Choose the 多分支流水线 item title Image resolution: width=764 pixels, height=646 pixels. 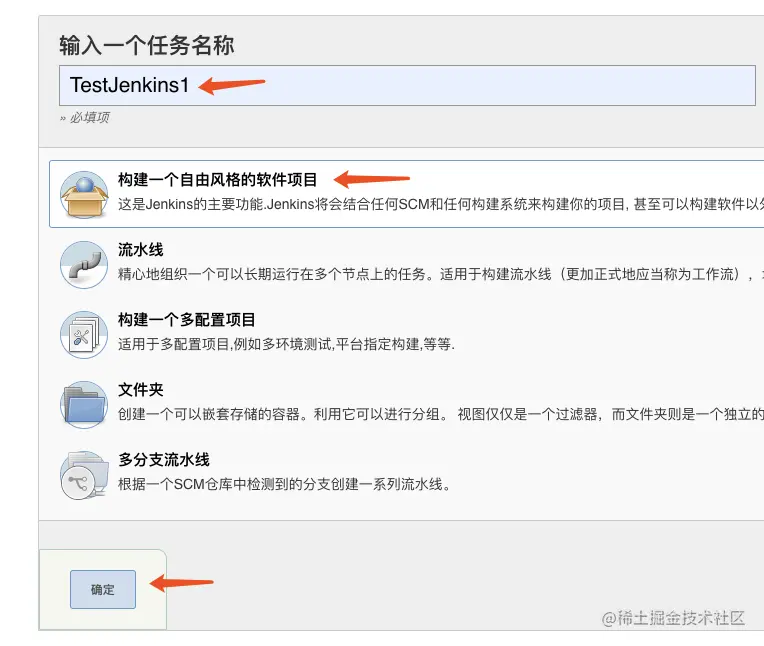164,460
